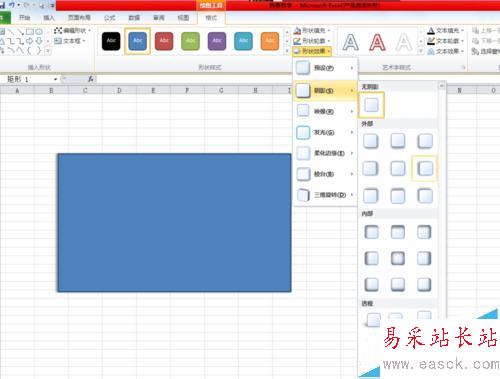
Task: Select the red Abc shape style
Action: point(164,41)
